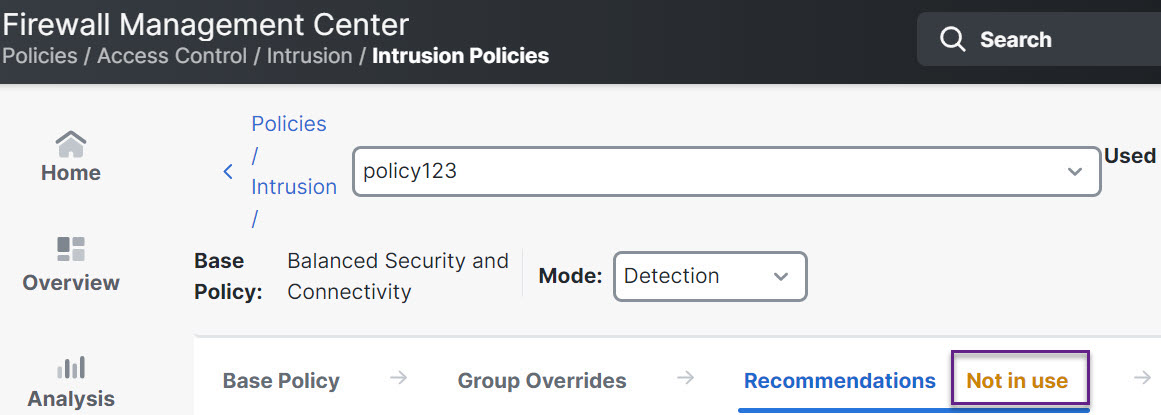Click inside the Search input field

point(1060,40)
